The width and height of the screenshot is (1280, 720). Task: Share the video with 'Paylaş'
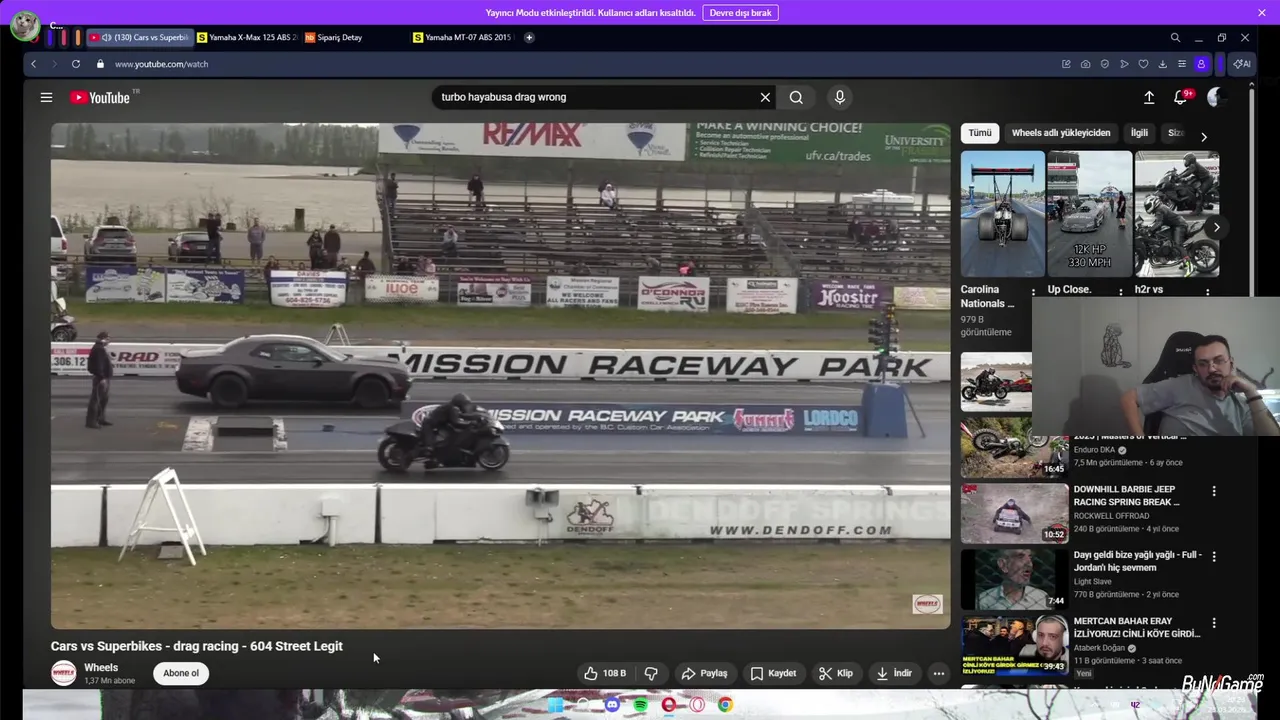pos(704,673)
